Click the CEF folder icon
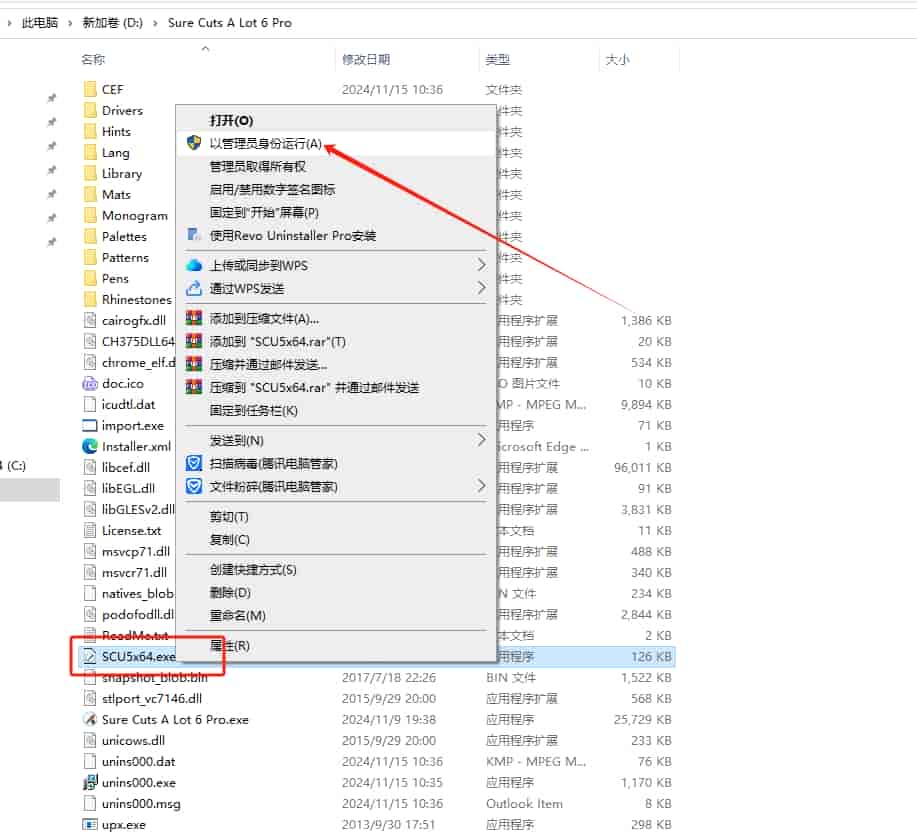 point(90,89)
